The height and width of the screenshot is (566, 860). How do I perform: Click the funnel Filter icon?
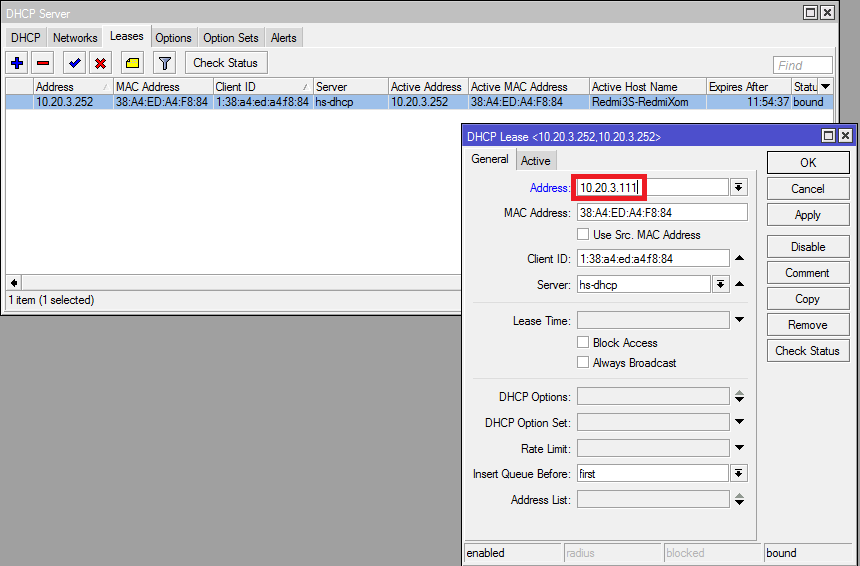click(165, 63)
